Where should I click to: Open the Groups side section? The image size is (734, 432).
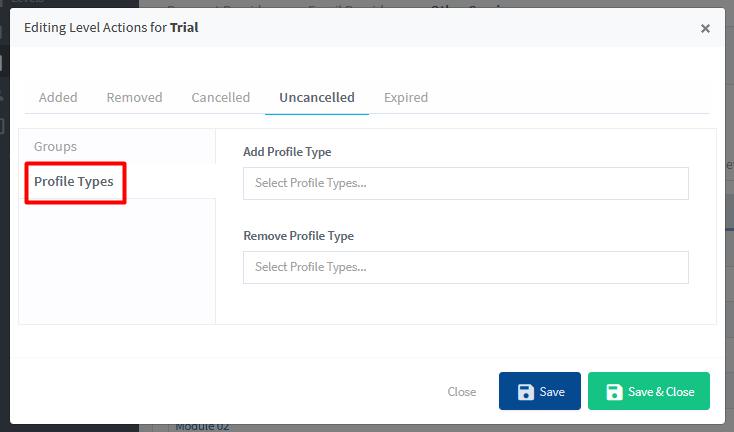[x=55, y=146]
